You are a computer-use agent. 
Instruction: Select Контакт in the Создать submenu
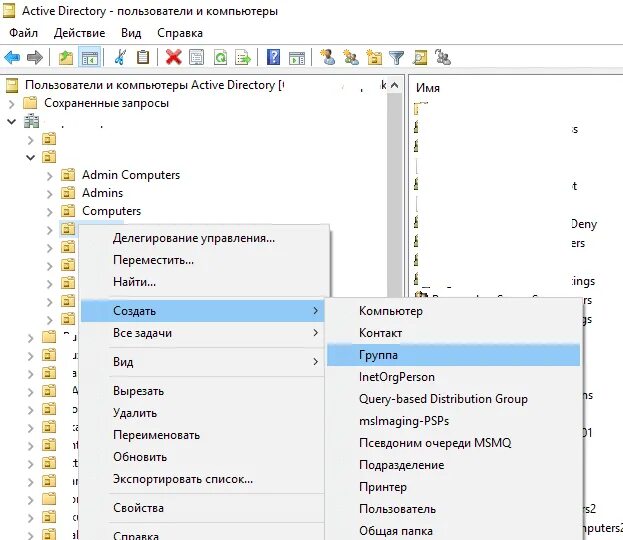453,333
